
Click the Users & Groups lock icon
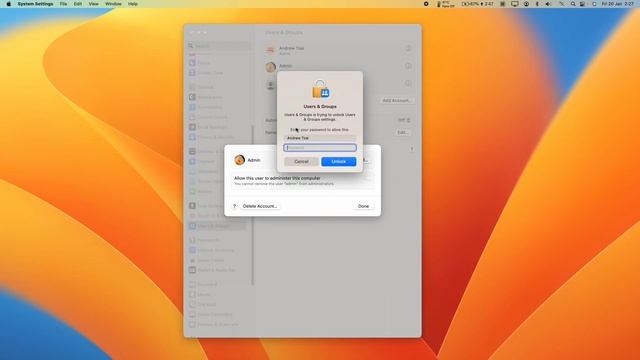tap(320, 89)
